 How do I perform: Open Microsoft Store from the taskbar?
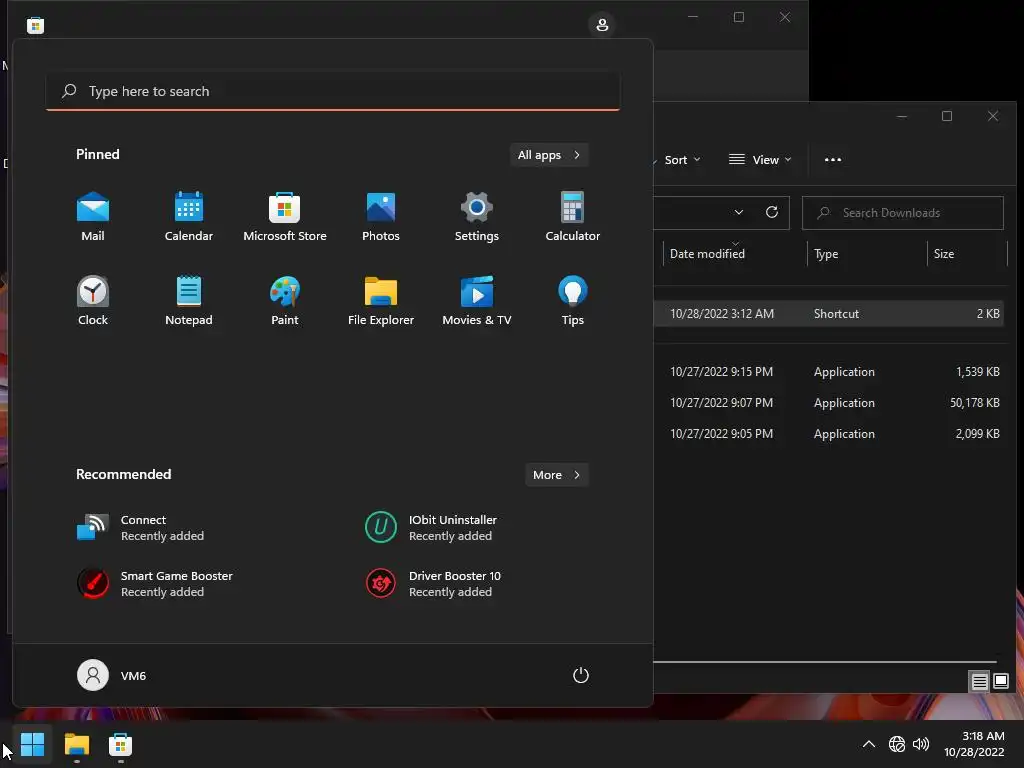coord(120,744)
